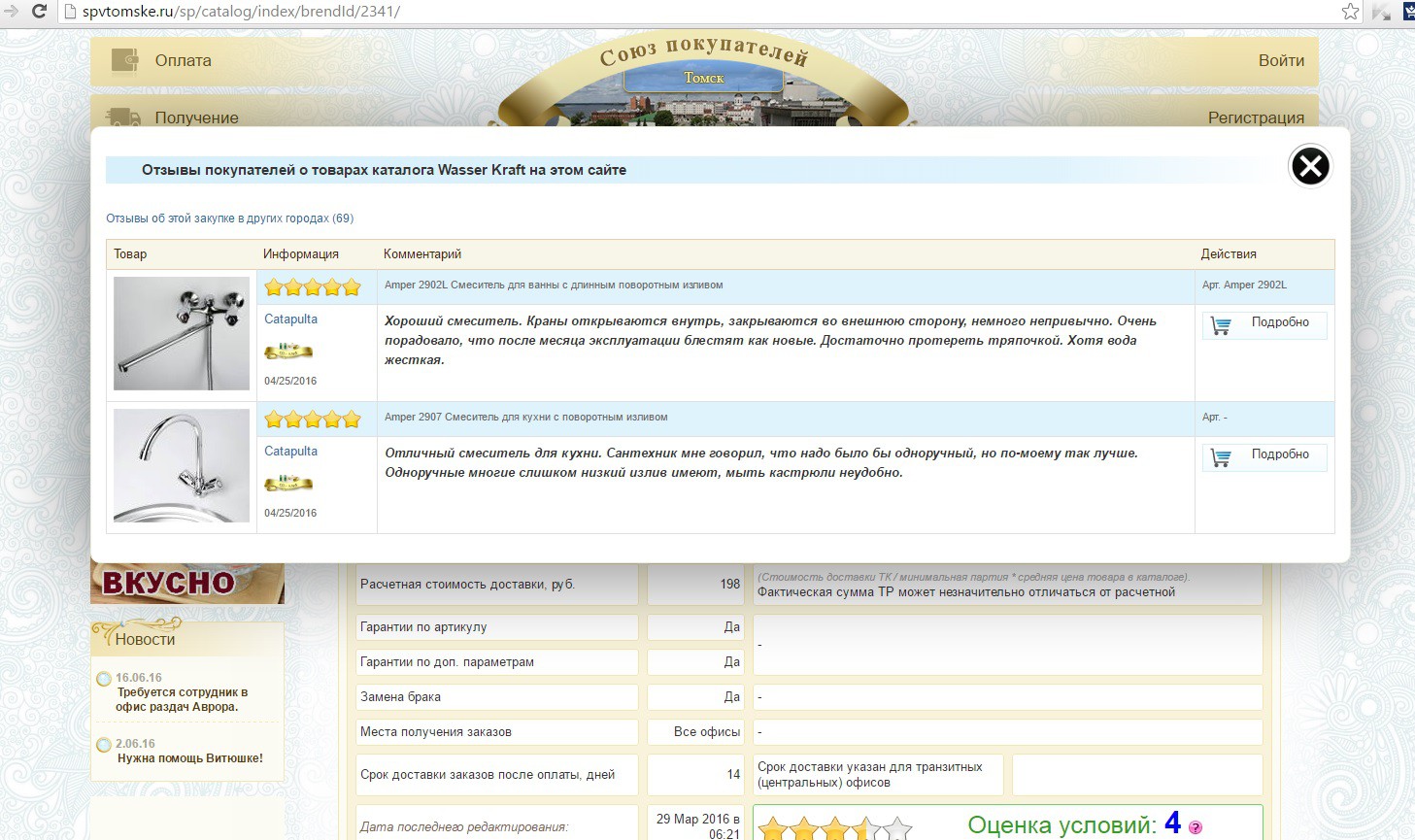Screen dimensions: 1415x840
Task: Click cart icon in Amper 2902L row
Action: [x=1221, y=325]
